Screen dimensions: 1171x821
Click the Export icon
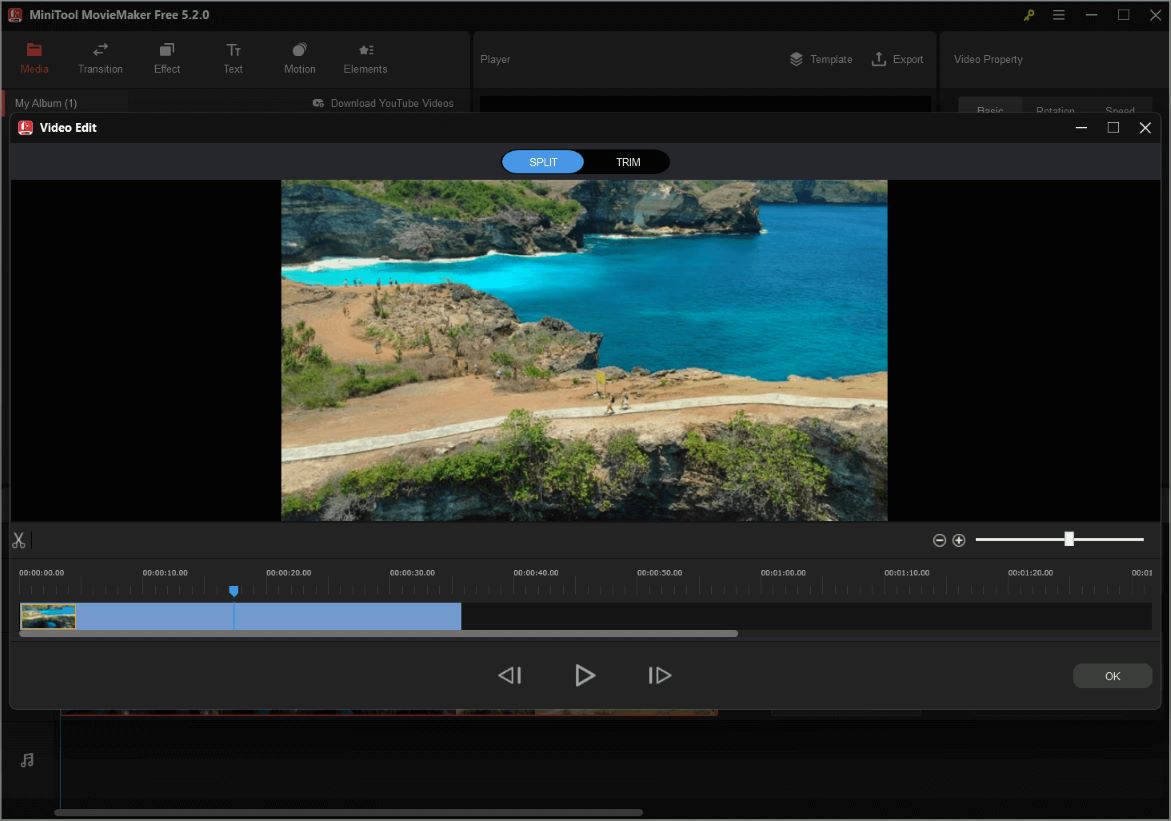point(897,59)
